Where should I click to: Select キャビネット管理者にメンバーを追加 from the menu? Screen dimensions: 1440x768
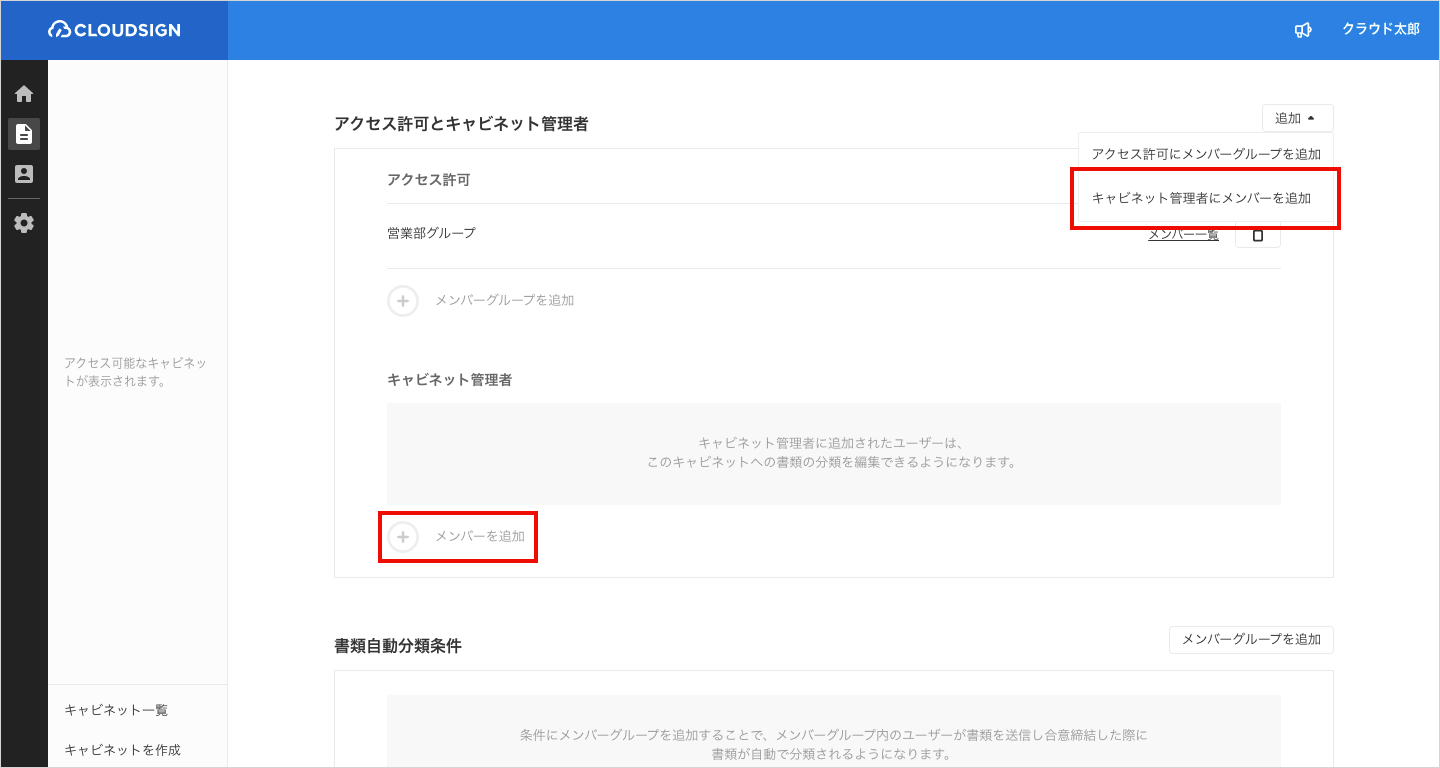pyautogui.click(x=1201, y=198)
